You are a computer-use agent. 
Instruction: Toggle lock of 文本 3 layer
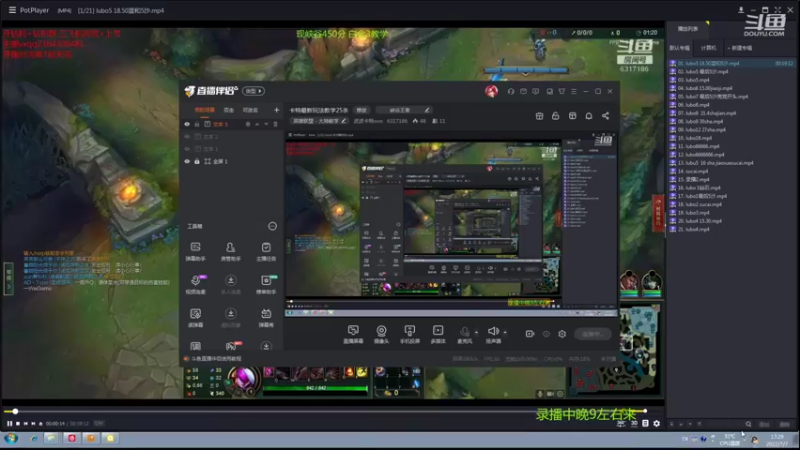[197, 124]
